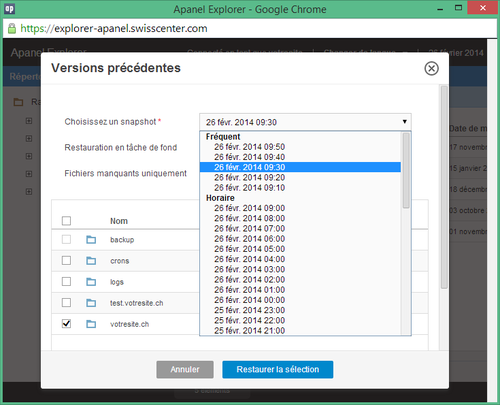Click the snapshot list scrollbar thumb
This screenshot has width=500, height=405.
[x=406, y=170]
